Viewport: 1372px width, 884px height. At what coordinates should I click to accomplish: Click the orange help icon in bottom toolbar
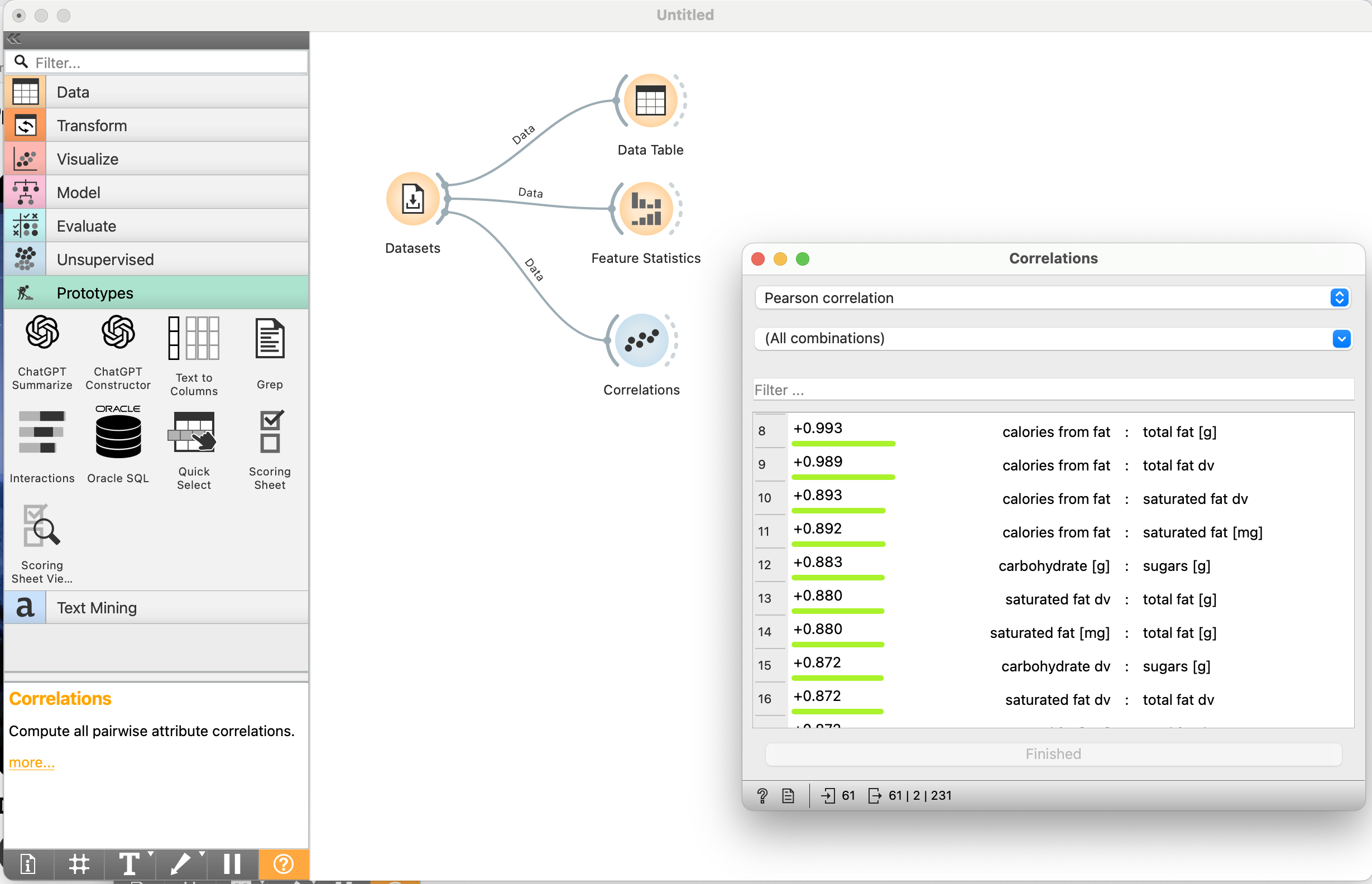(284, 864)
